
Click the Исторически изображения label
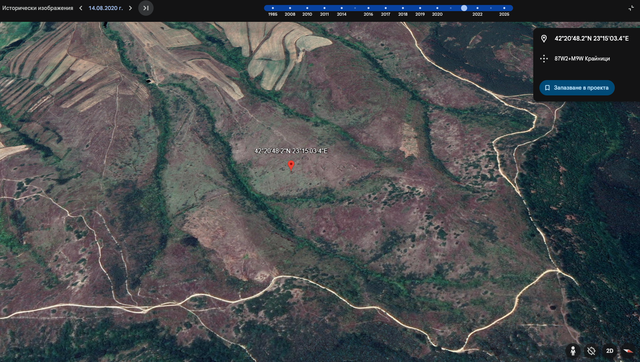(38, 8)
